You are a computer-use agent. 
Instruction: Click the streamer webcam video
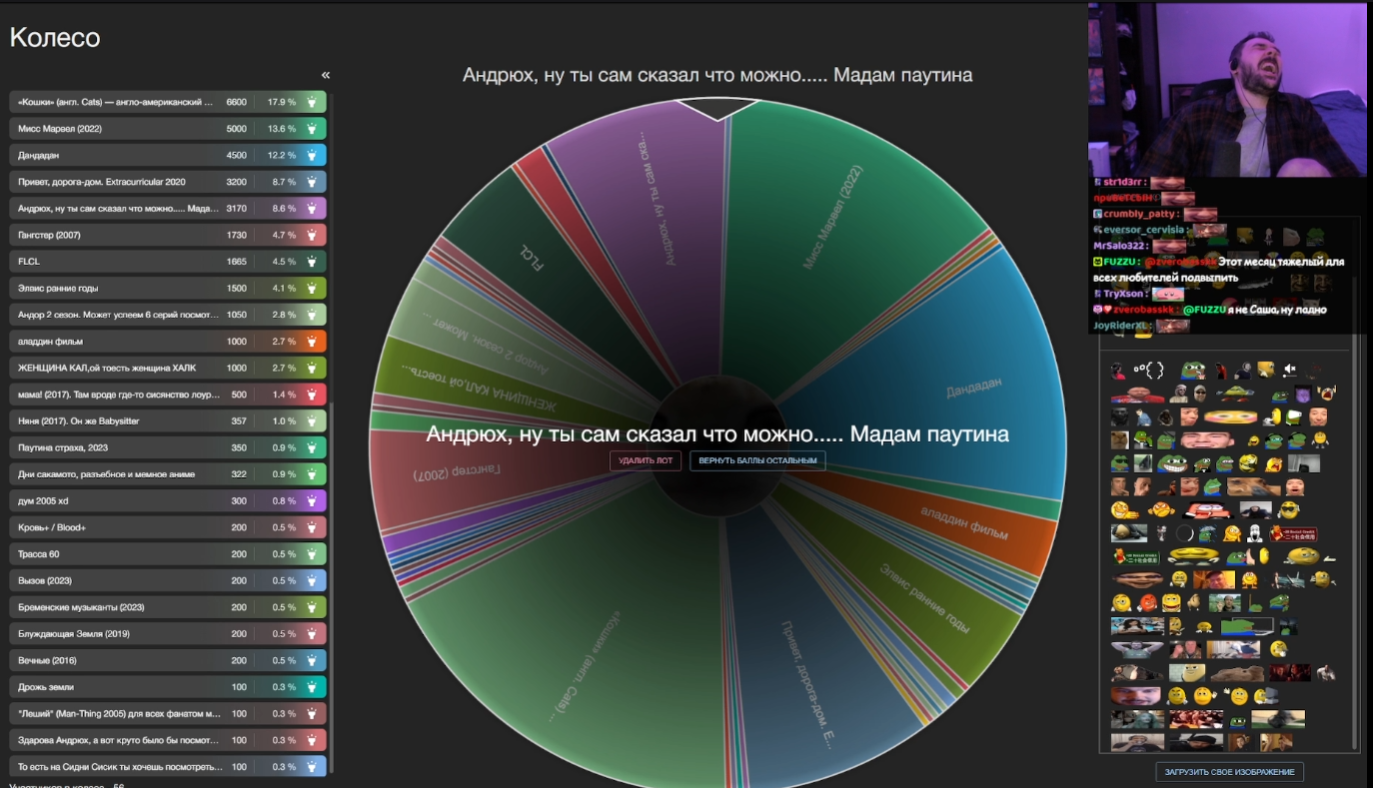pyautogui.click(x=1227, y=89)
